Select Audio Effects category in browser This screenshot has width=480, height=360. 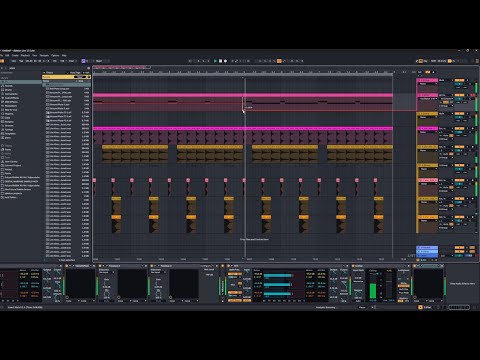(12, 98)
